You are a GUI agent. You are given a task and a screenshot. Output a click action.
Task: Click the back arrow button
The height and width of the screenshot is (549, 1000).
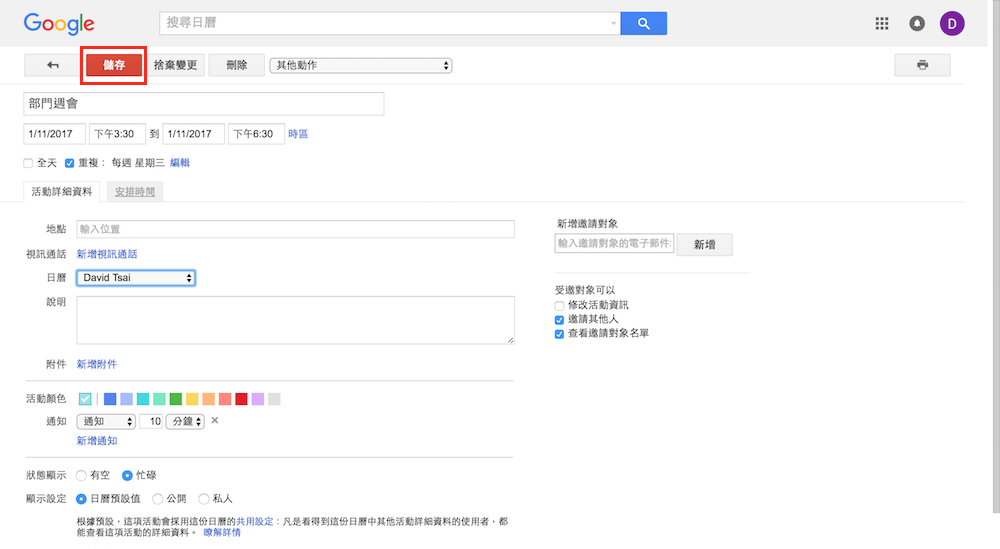click(x=53, y=65)
